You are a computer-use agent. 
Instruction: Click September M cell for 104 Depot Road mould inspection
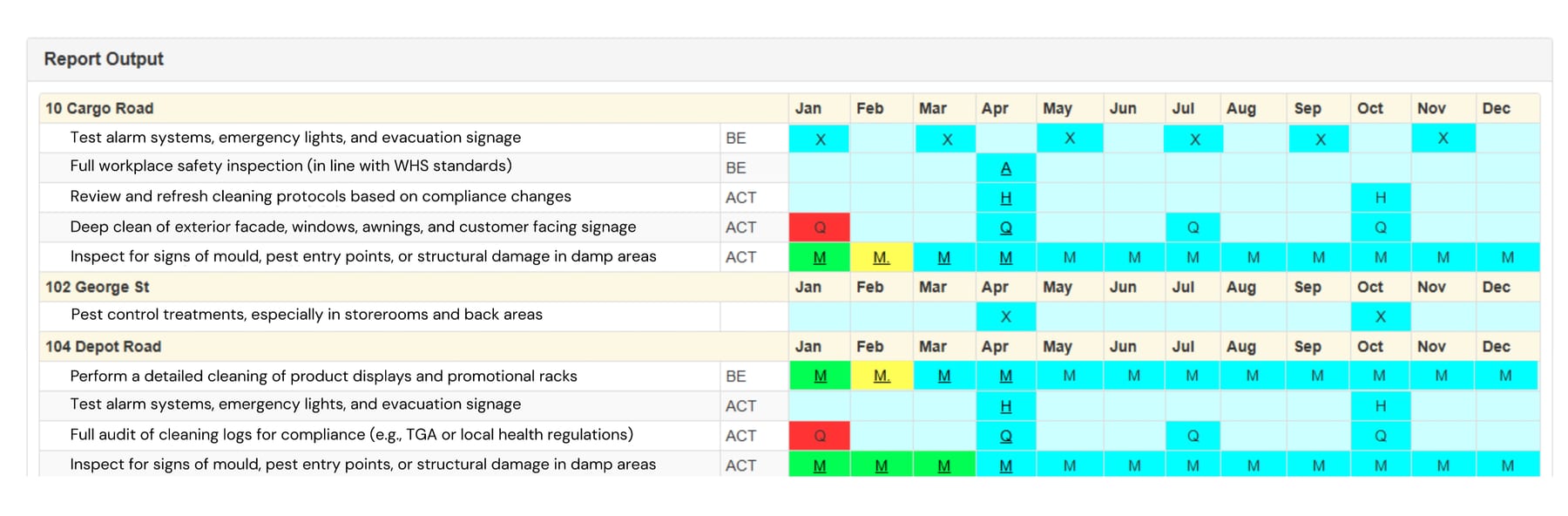point(1319,465)
